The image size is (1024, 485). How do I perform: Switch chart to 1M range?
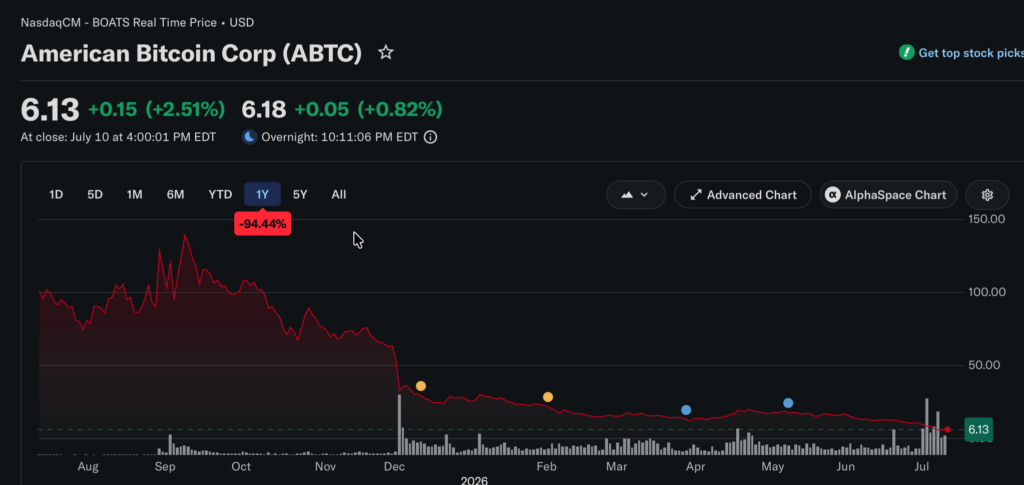135,195
